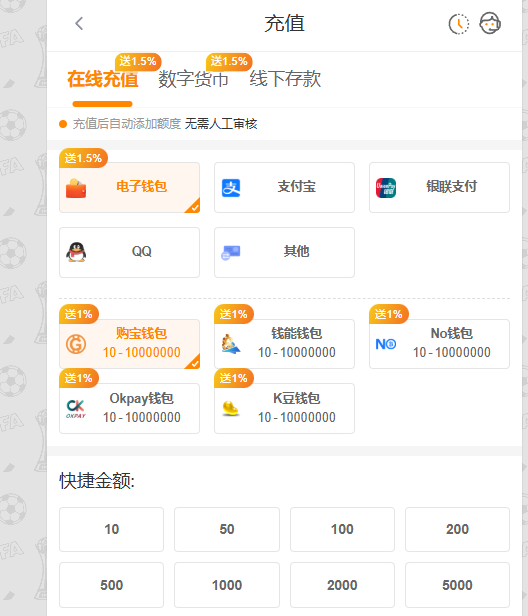Click 送1.5% badge above 数字货币
528x616 pixels.
pyautogui.click(x=229, y=62)
